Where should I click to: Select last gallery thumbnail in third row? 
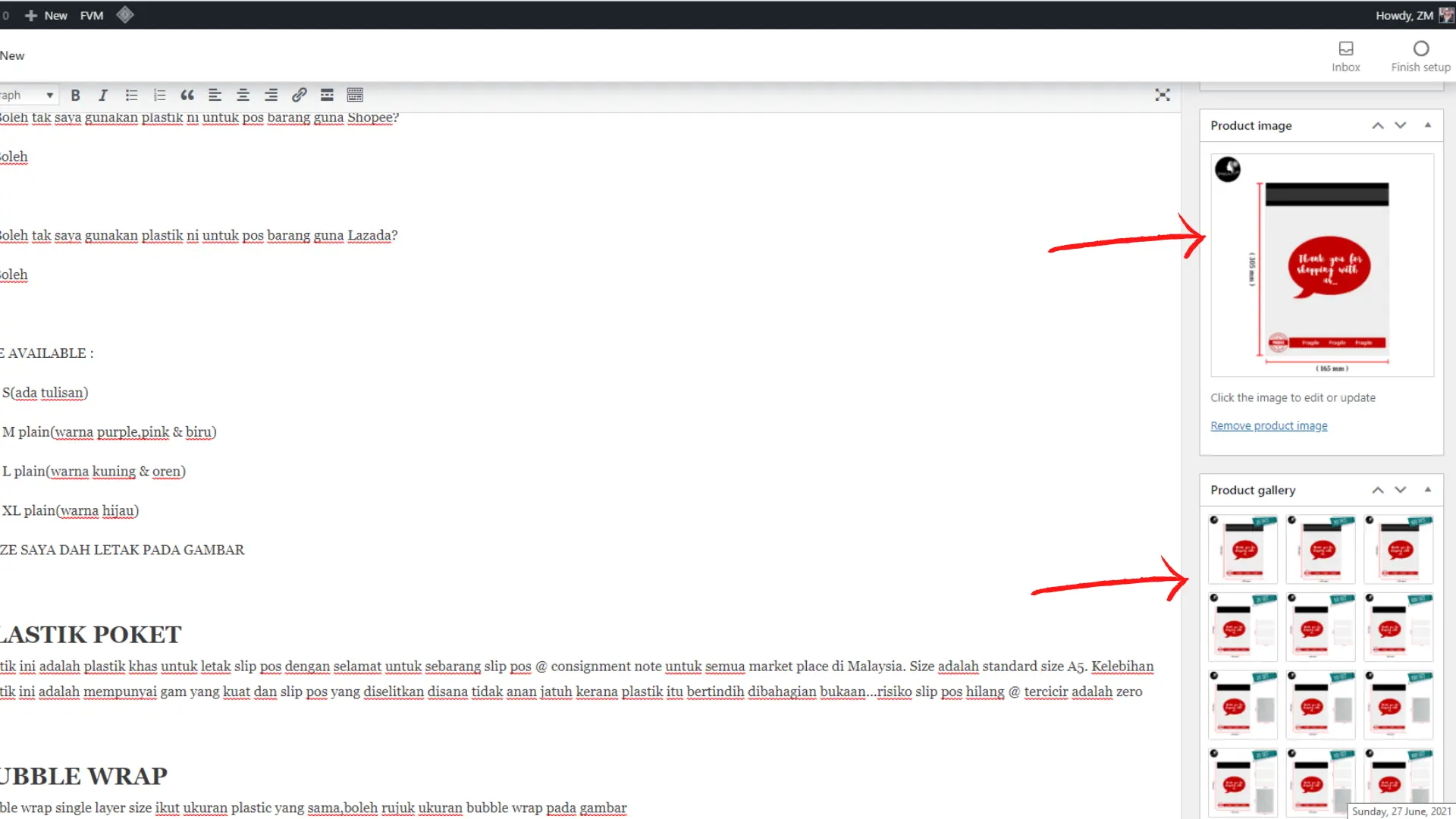pos(1398,705)
